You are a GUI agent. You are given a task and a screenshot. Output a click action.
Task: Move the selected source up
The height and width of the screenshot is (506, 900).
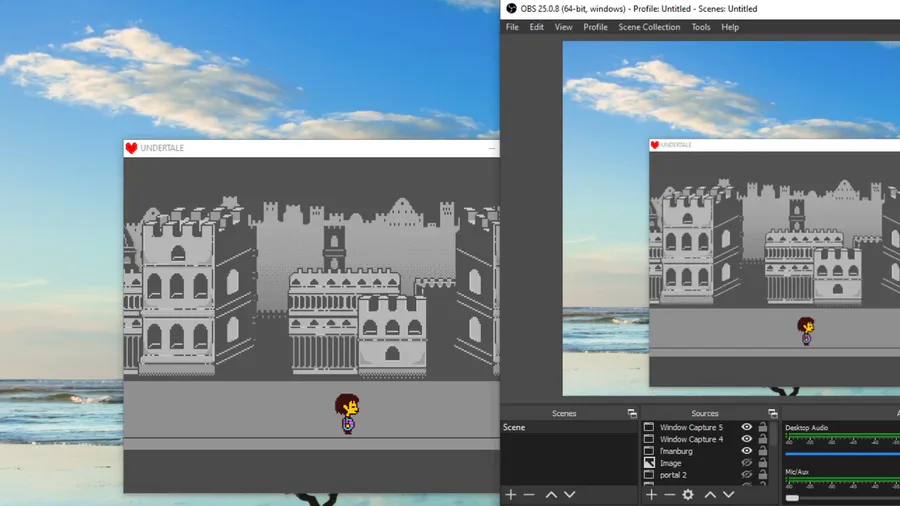710,495
